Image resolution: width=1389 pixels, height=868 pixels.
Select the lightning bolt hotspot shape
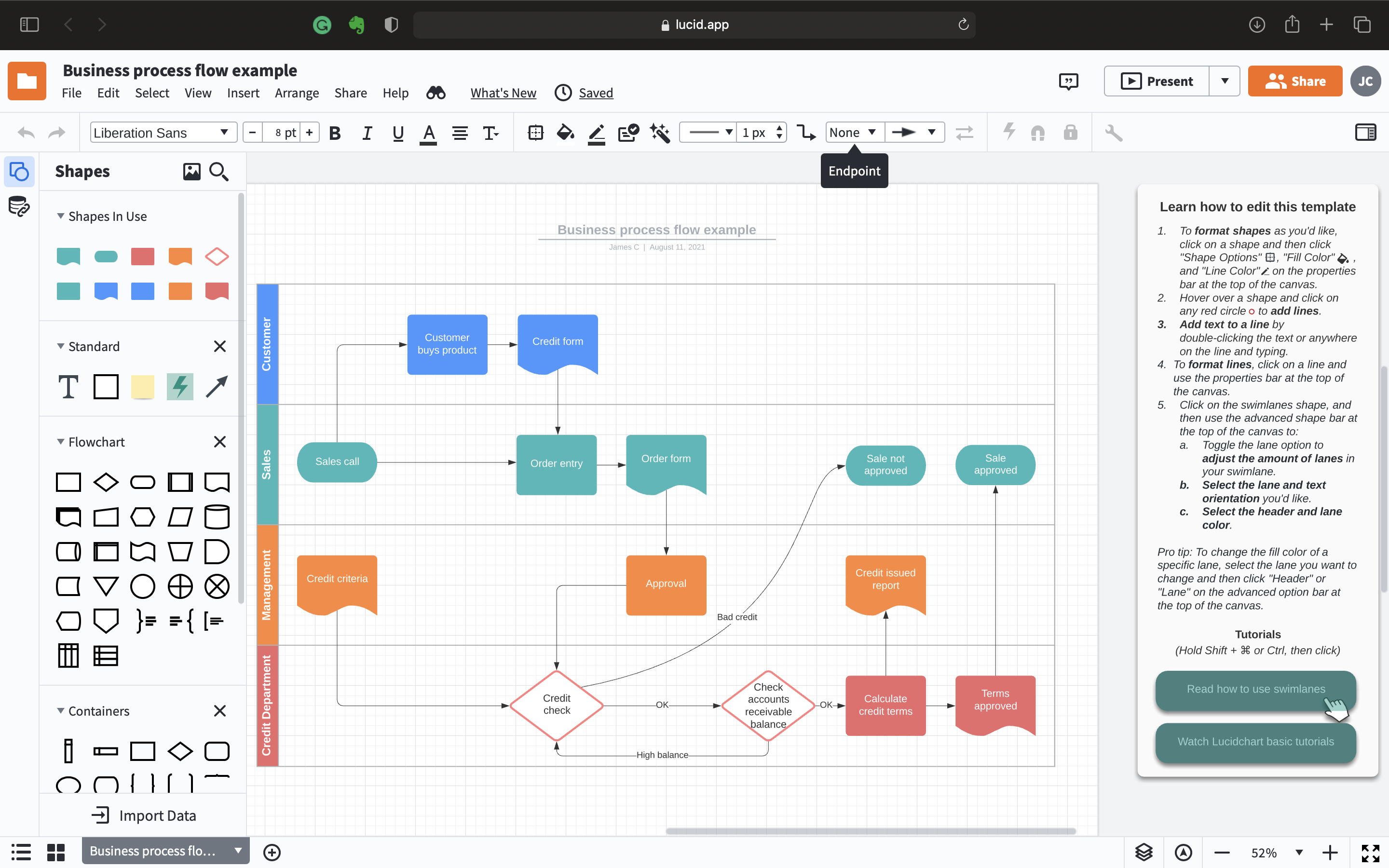179,386
